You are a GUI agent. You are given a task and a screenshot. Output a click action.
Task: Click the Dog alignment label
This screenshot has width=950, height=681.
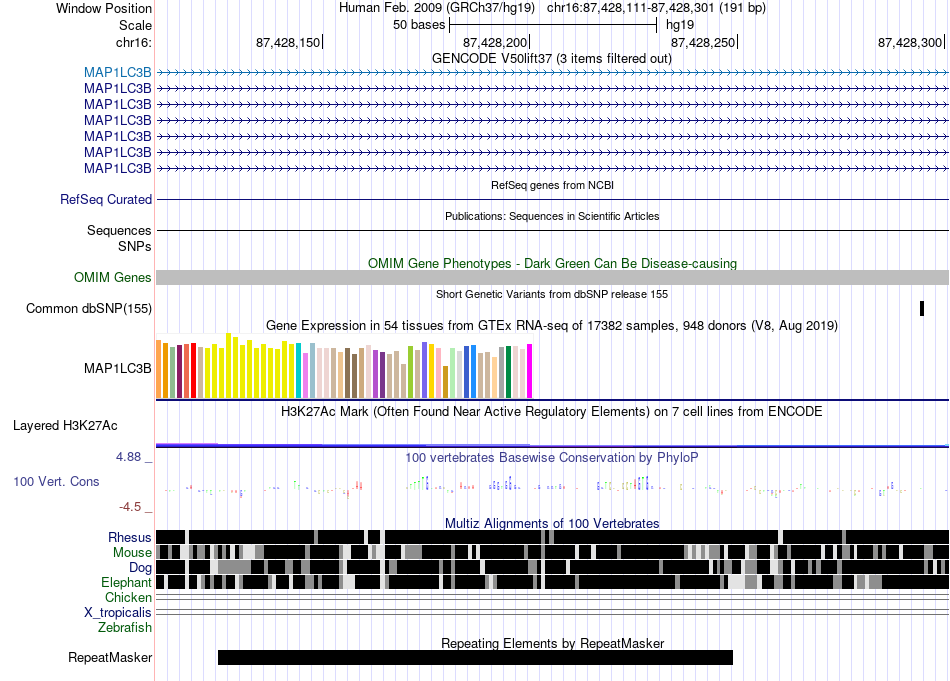[x=140, y=568]
